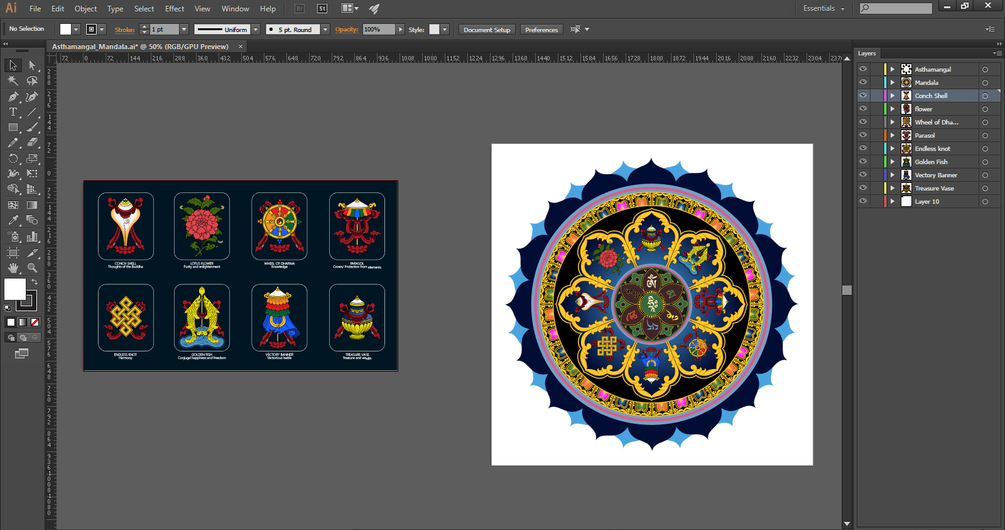Hide the Asthamangal layer

pyautogui.click(x=863, y=69)
